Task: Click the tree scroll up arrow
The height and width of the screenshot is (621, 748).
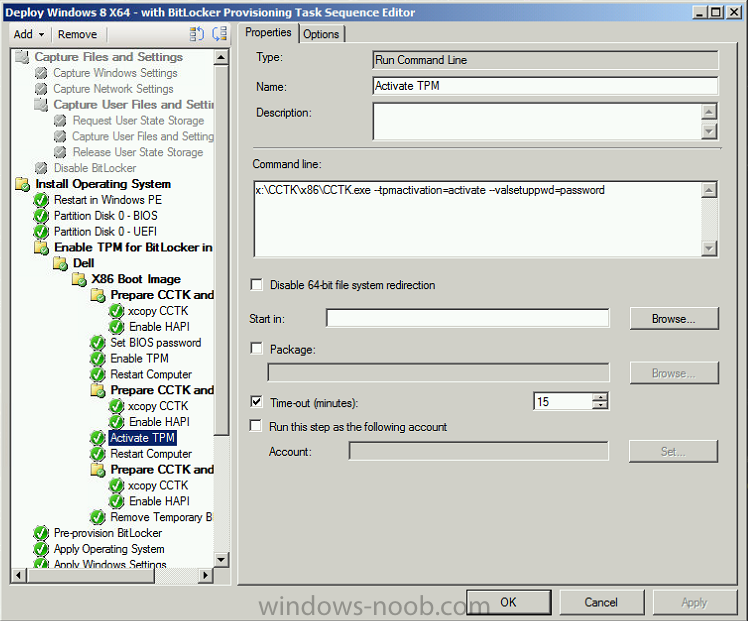Action: coord(221,57)
